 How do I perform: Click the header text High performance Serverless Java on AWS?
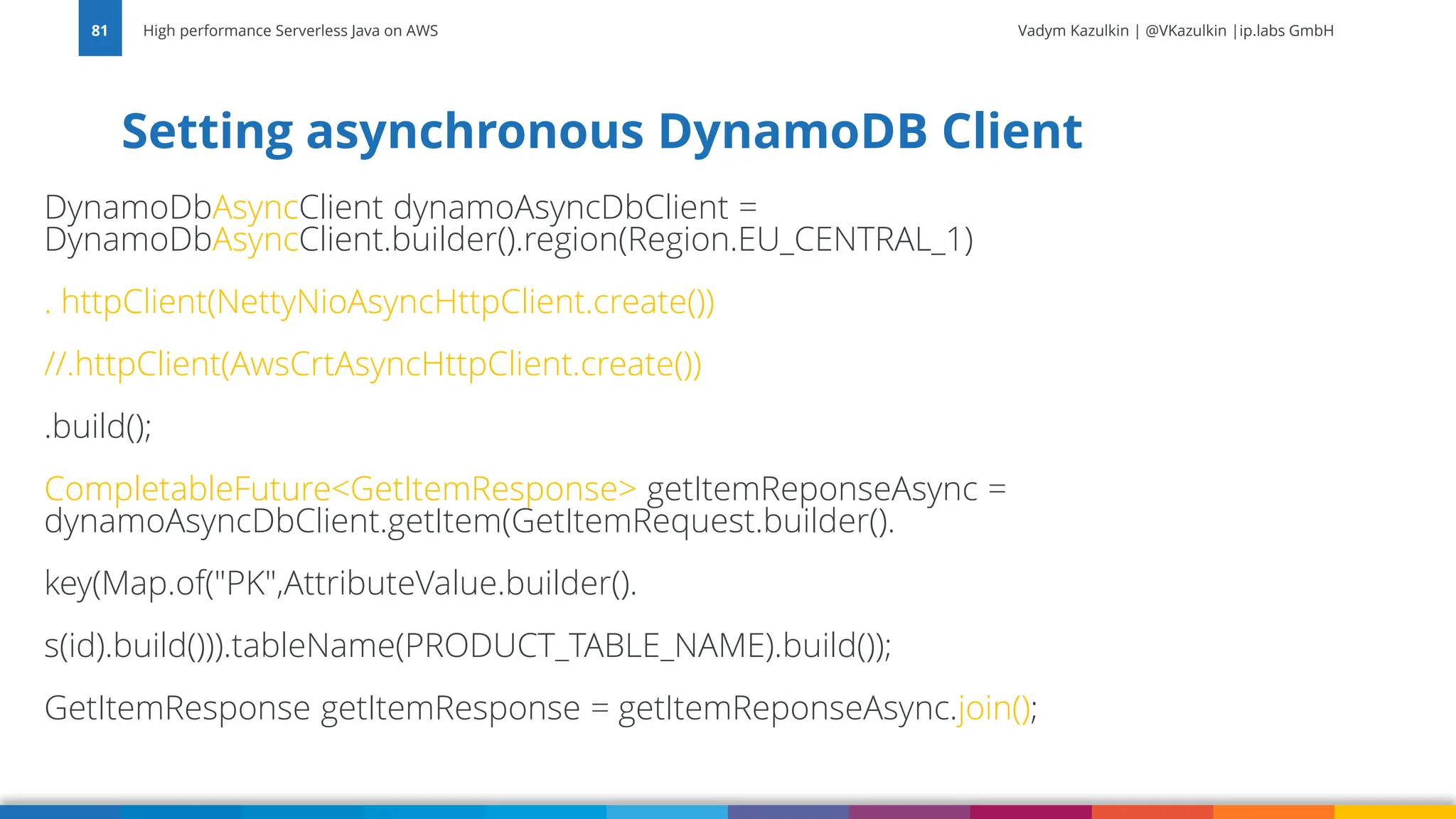point(290,31)
